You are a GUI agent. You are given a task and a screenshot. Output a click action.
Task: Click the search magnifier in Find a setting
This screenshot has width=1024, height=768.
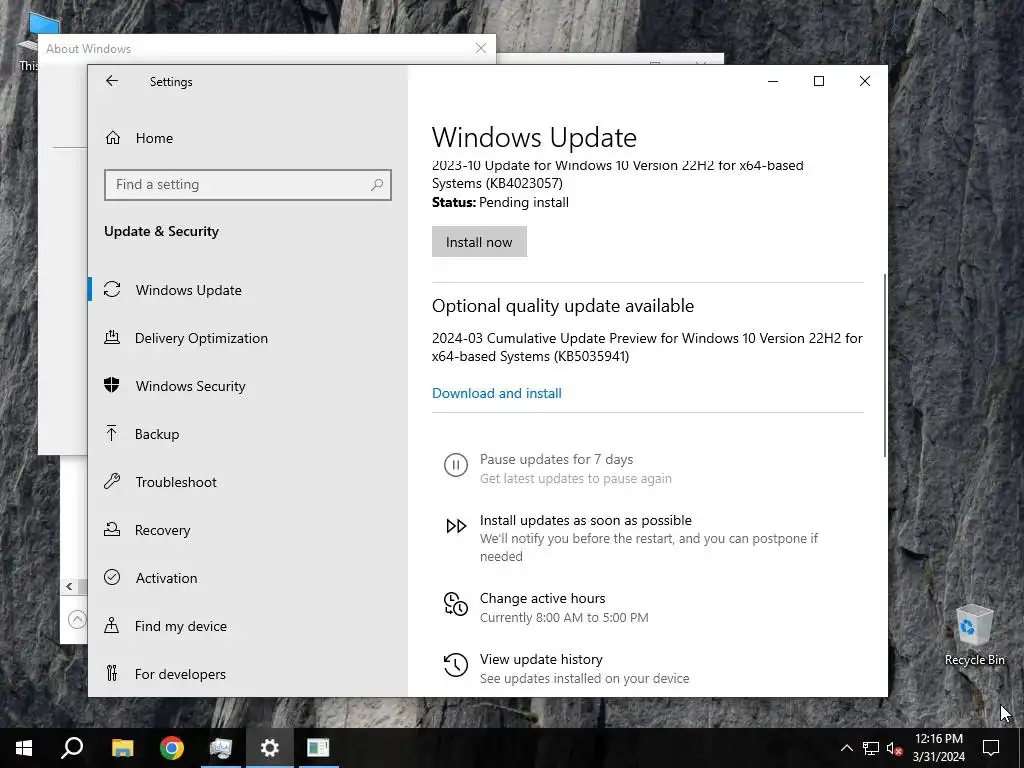tap(377, 185)
